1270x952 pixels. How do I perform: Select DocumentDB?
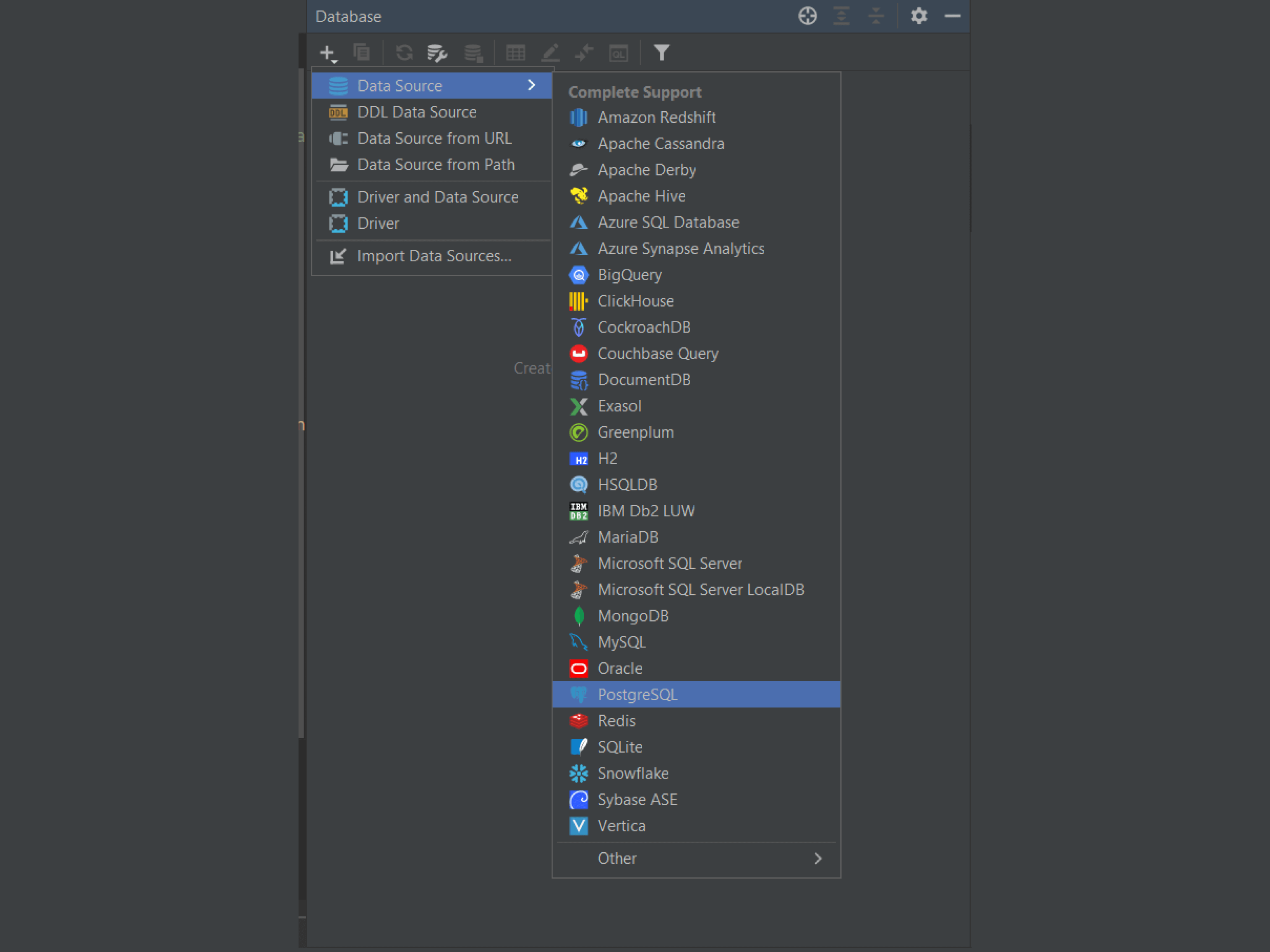tap(696, 380)
